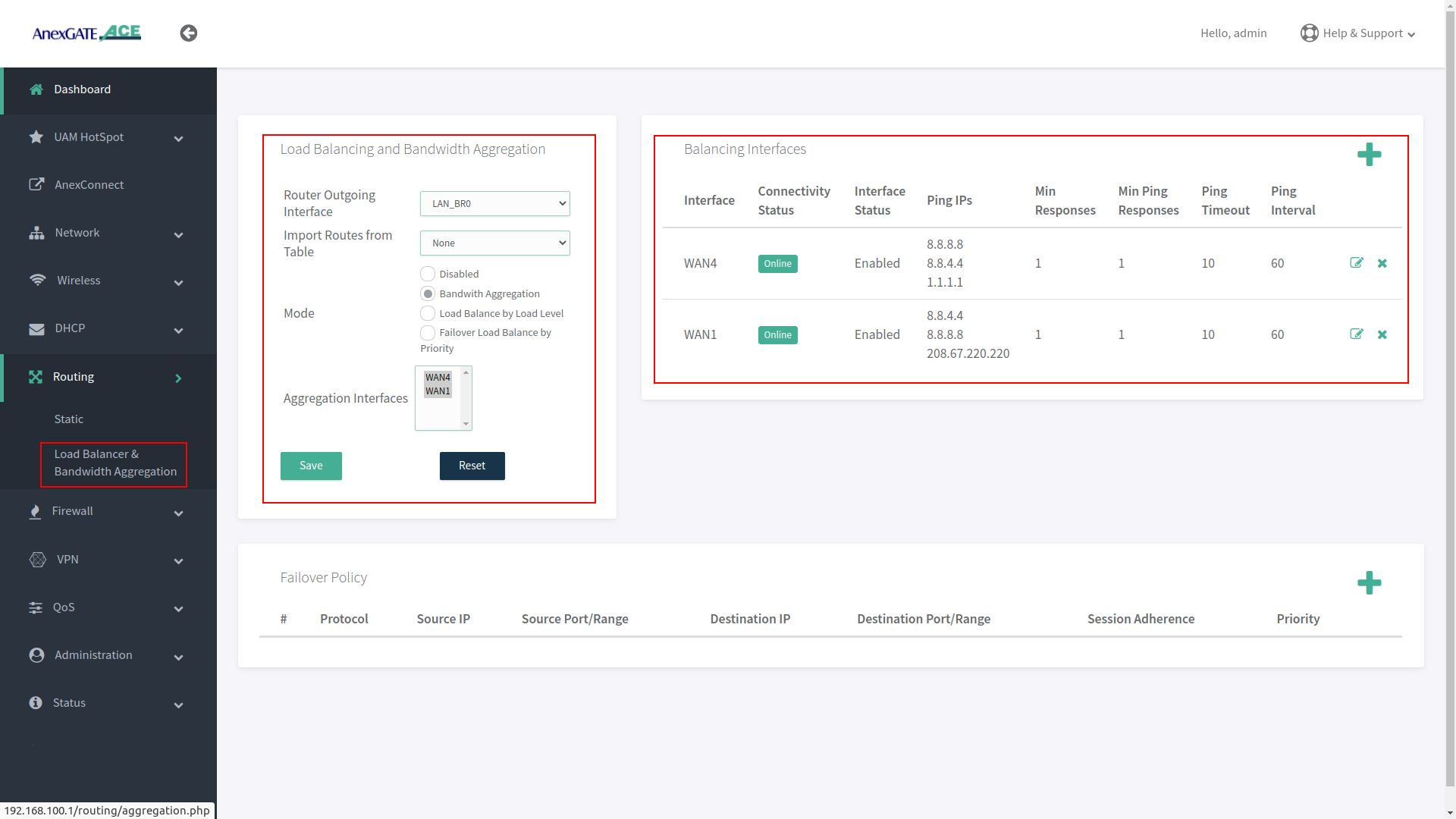
Task: Edit the WAN4 balancing interface
Action: point(1357,263)
